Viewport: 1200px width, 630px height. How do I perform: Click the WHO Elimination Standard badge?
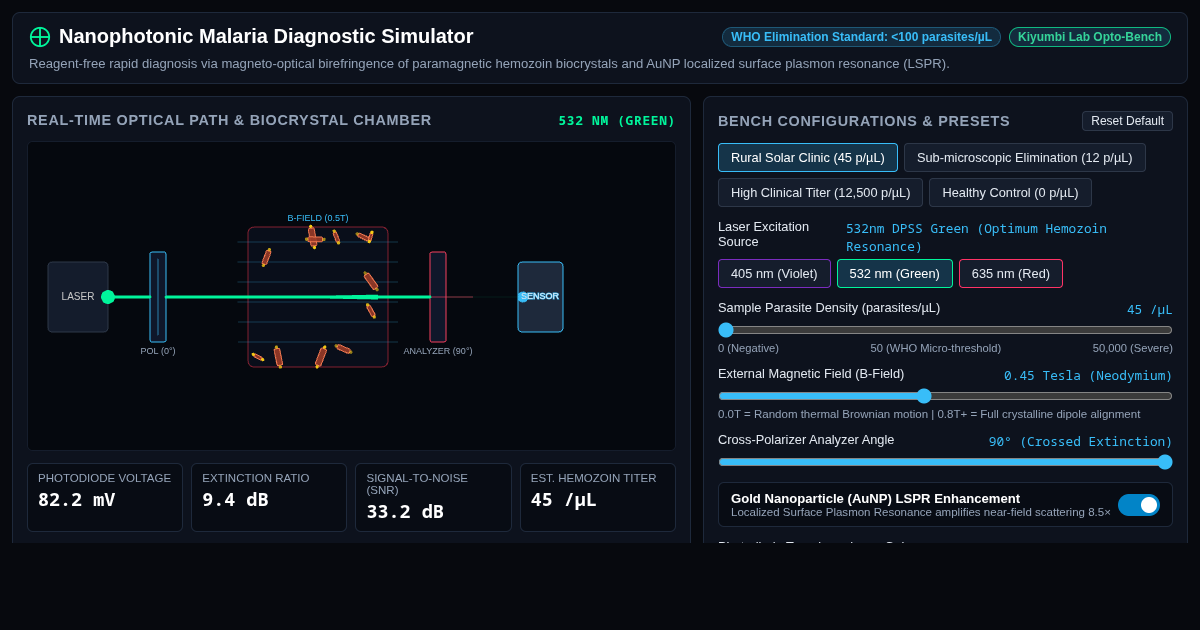pyautogui.click(x=861, y=37)
